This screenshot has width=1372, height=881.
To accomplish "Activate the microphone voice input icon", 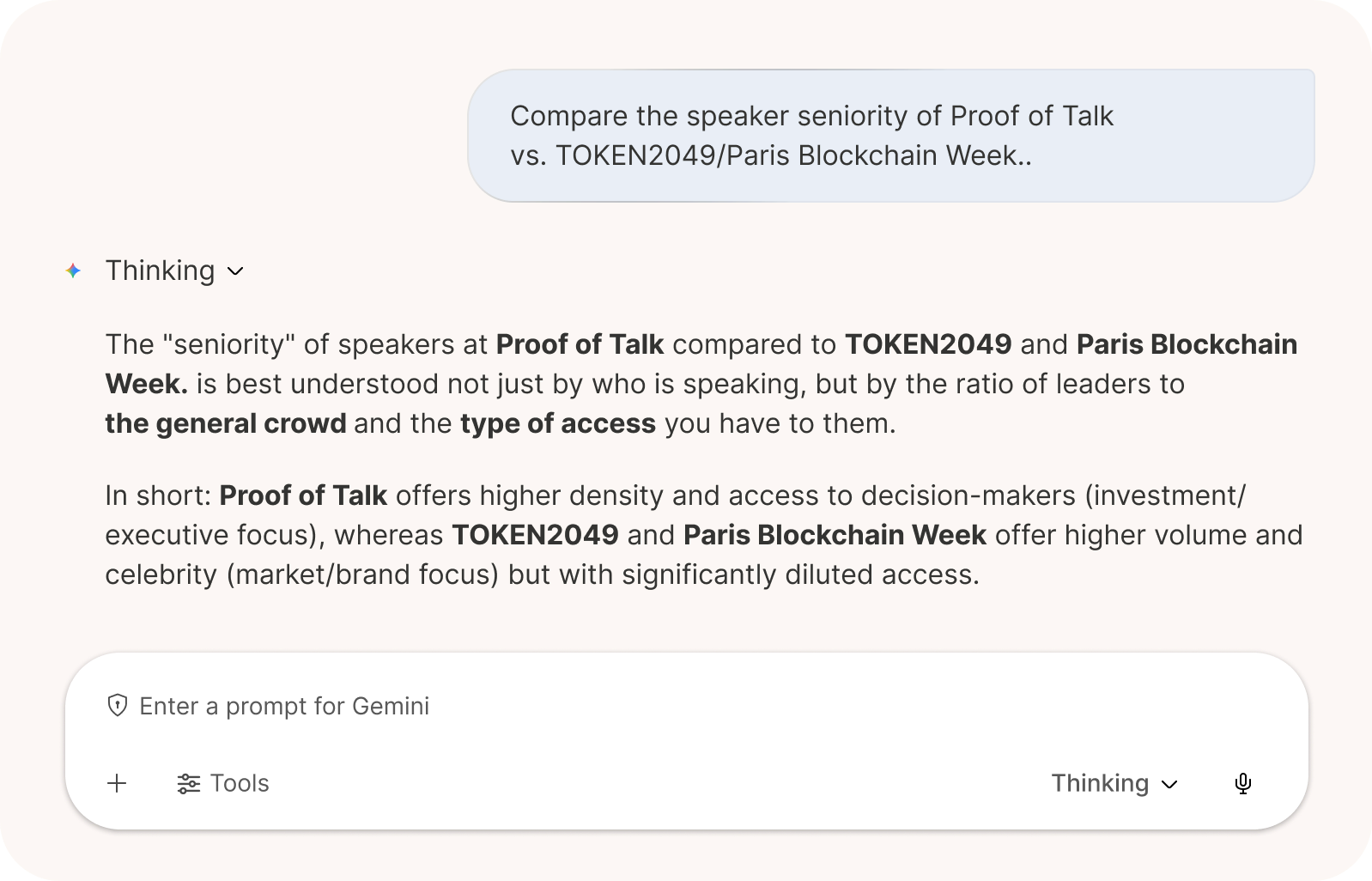I will pos(1242,783).
